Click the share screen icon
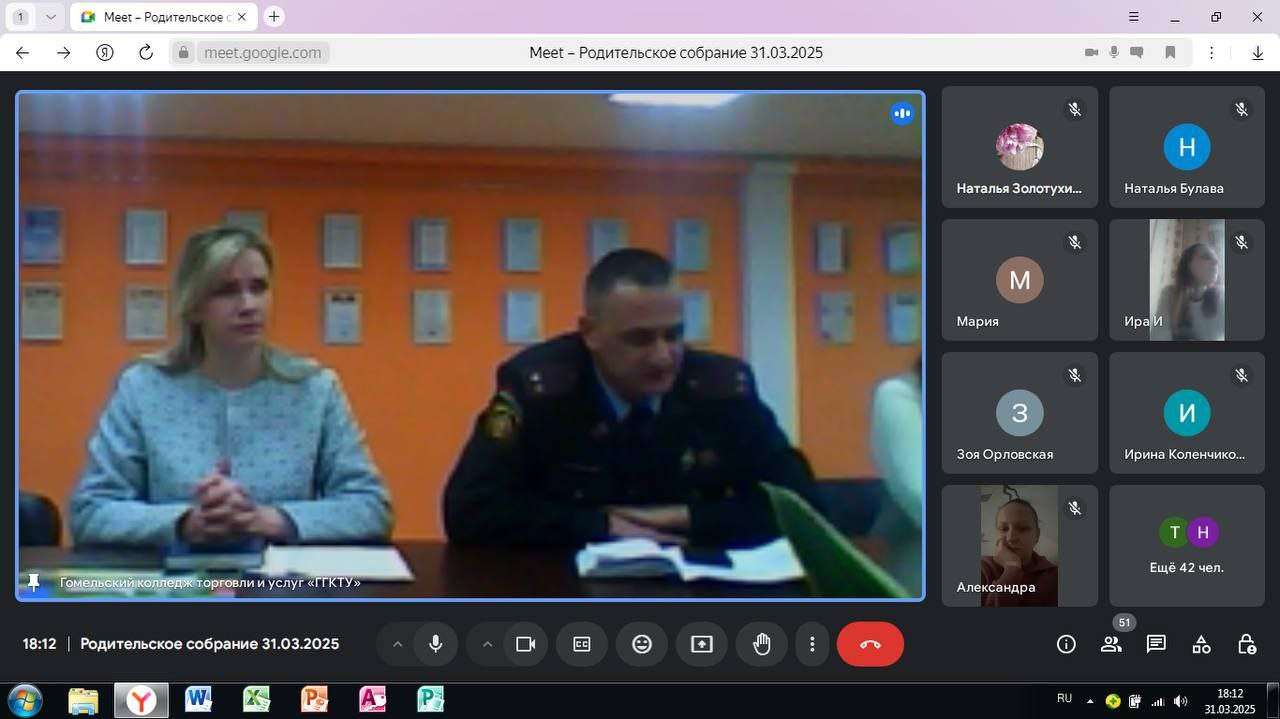 (x=702, y=644)
